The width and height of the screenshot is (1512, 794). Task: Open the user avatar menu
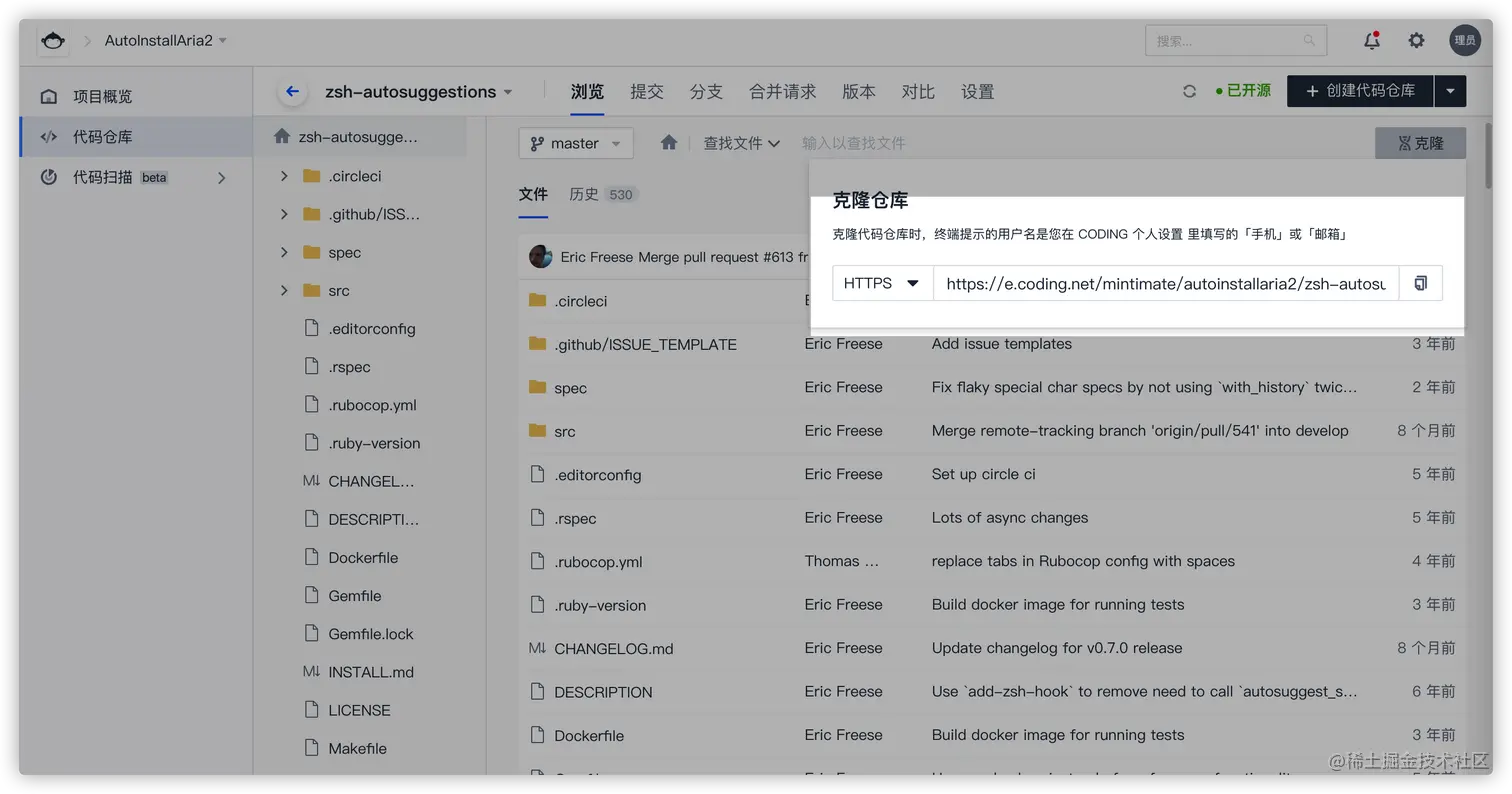click(x=1465, y=41)
